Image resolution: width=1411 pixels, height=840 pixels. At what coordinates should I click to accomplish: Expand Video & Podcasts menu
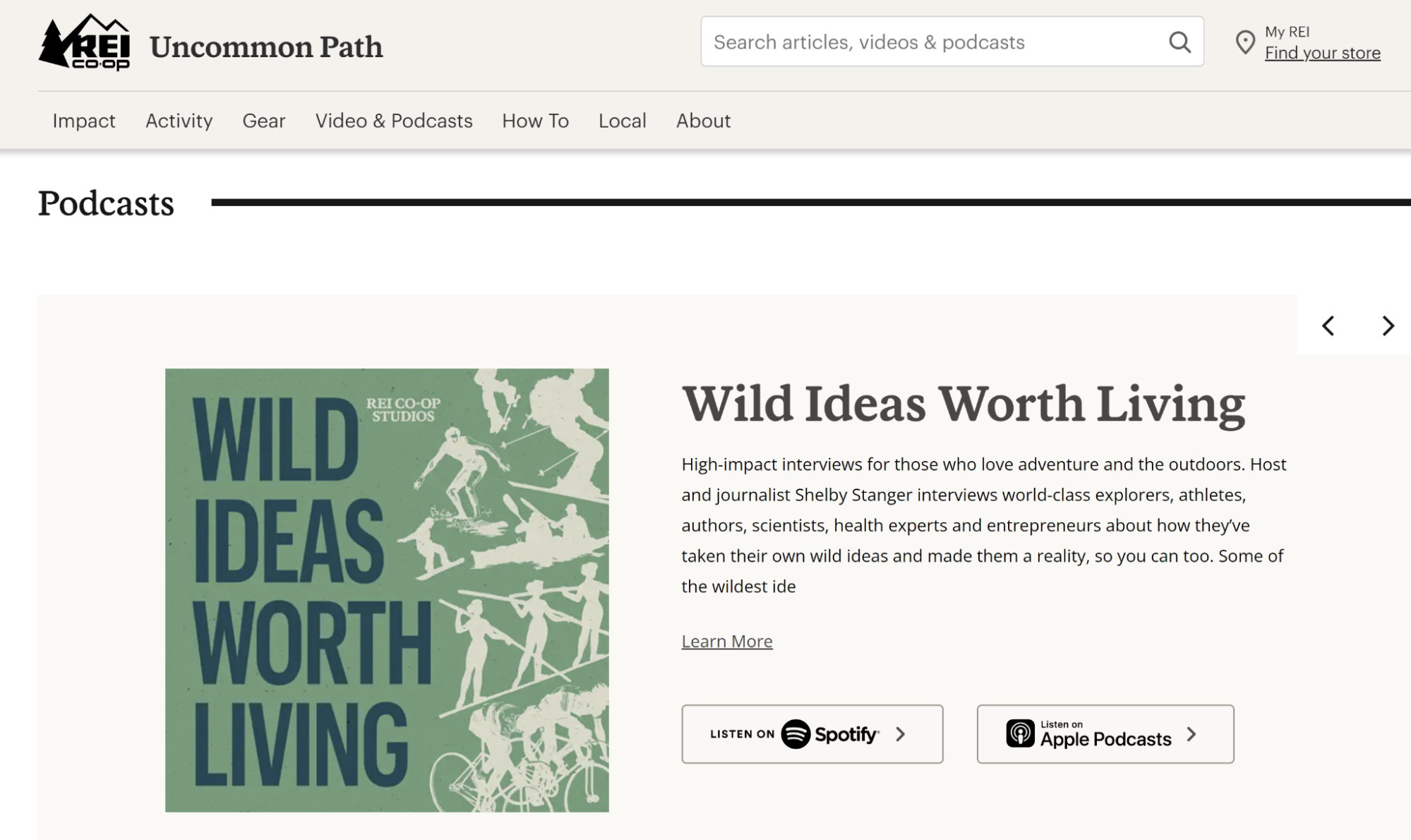tap(393, 121)
